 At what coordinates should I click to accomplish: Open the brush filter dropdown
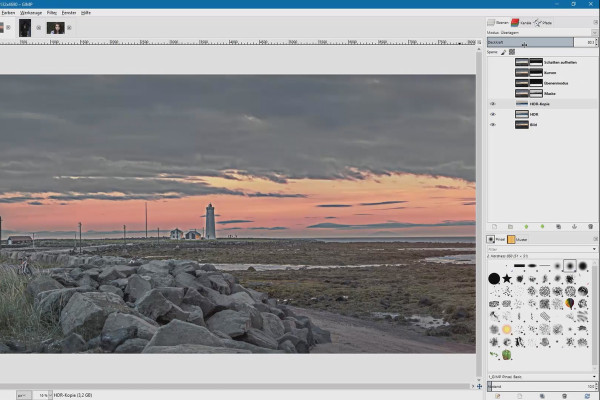(594, 249)
